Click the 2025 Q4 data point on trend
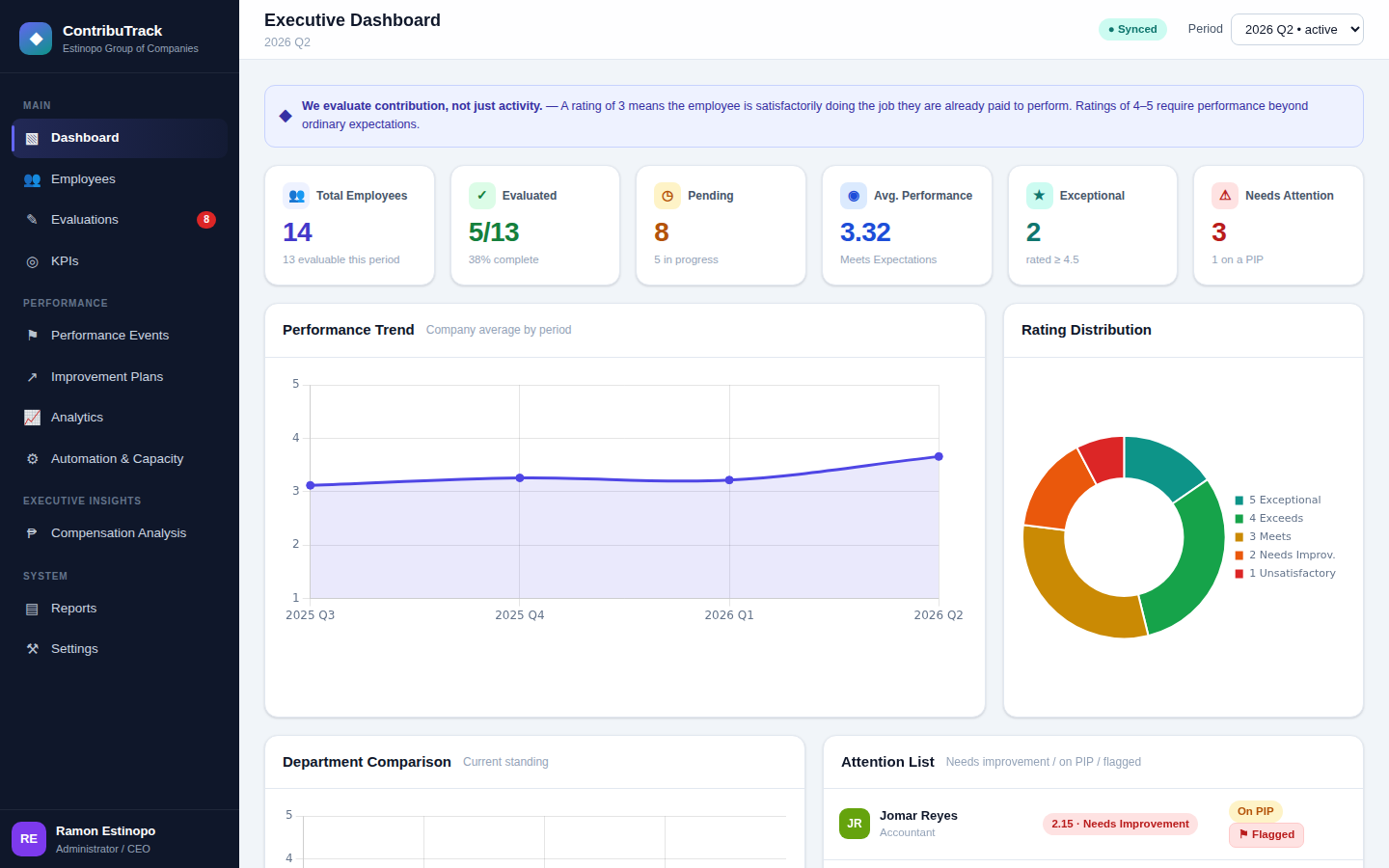1389x868 pixels. (520, 477)
